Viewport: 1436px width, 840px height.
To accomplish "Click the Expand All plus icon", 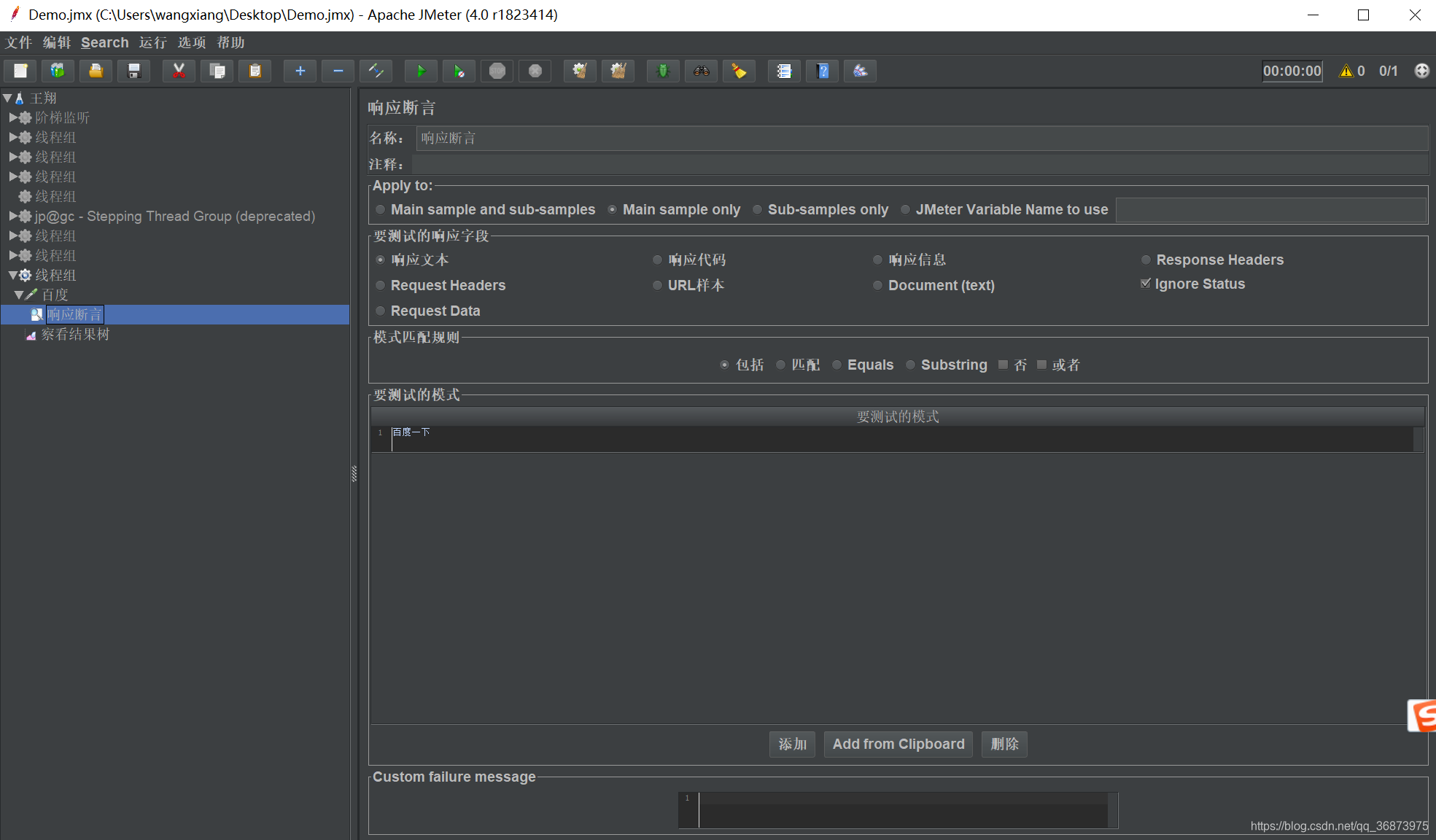I will tap(300, 71).
